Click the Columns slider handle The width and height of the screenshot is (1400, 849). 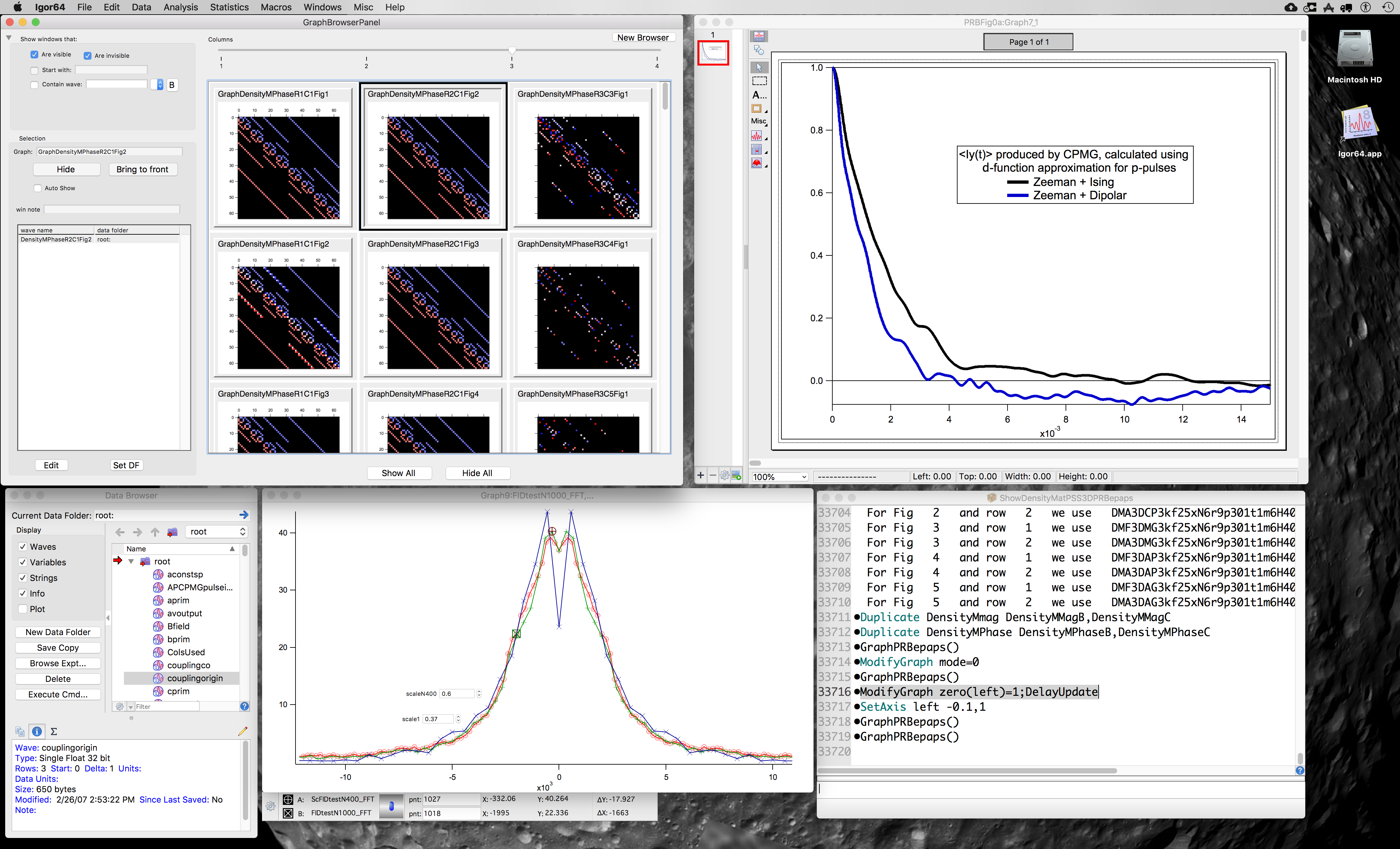point(511,51)
